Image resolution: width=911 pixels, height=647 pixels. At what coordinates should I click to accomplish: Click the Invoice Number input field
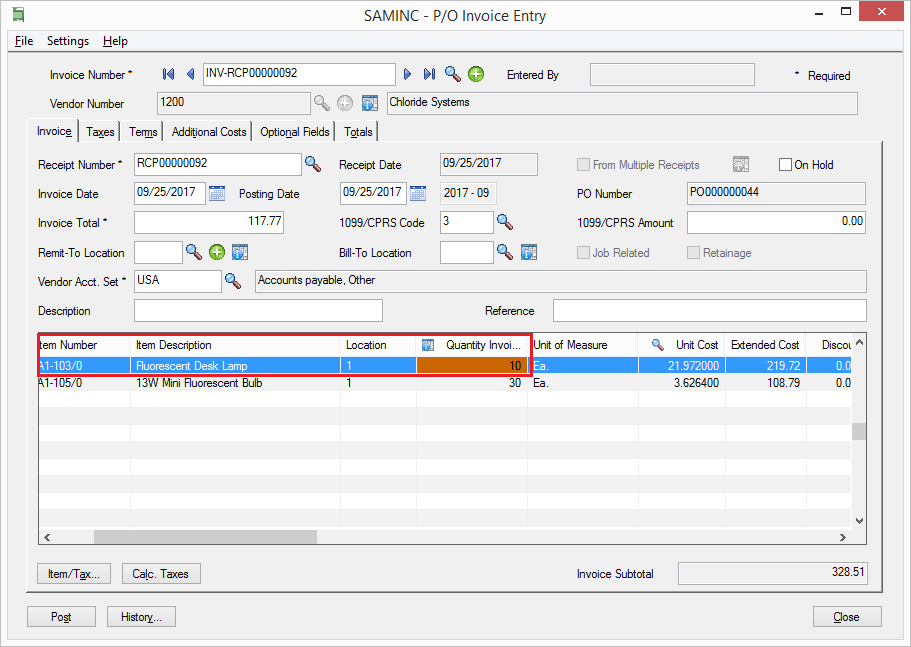[x=299, y=74]
